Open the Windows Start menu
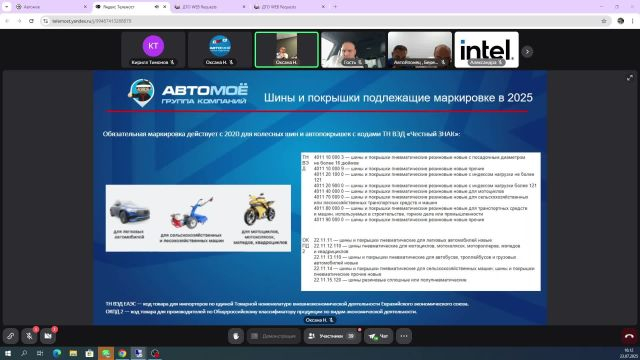This screenshot has width=640, height=360. 7,353
